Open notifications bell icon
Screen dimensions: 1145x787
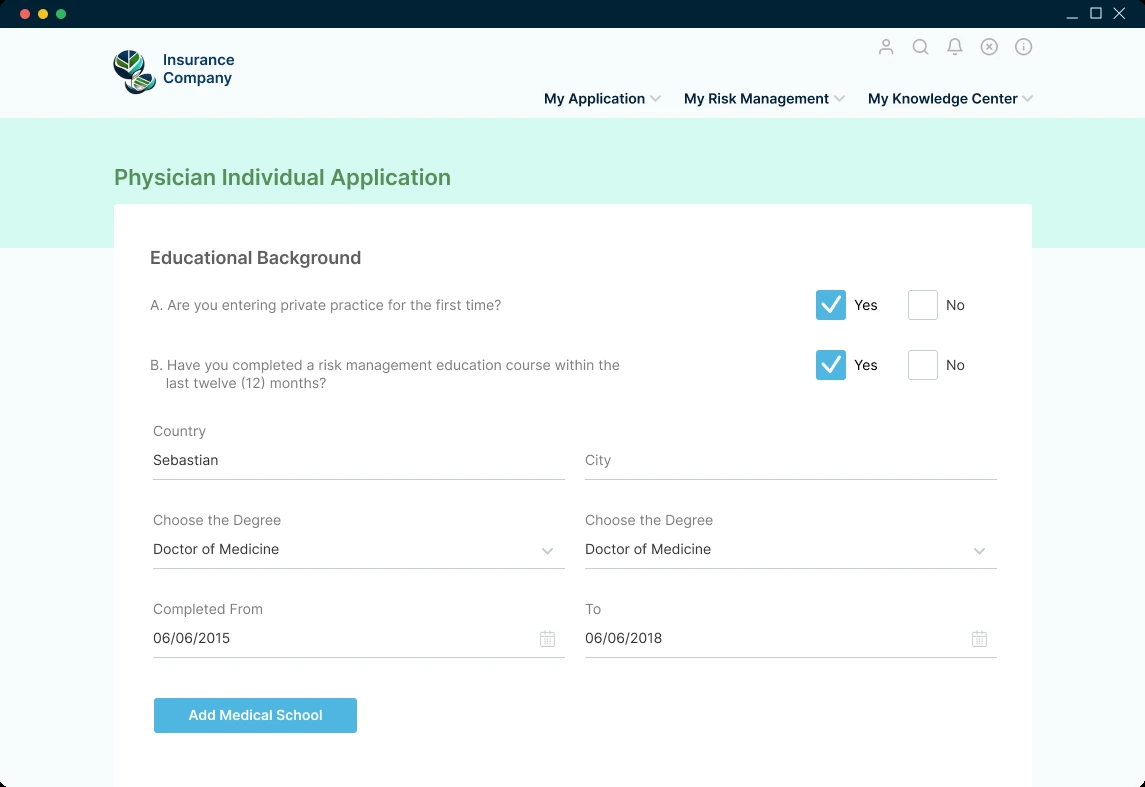[954, 47]
